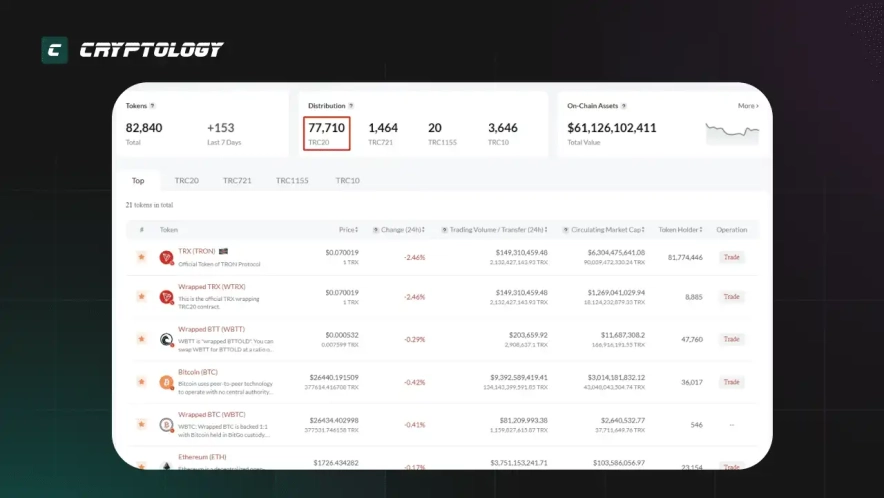Open the Wrapped BTC (WBTC) token link
The image size is (884, 498).
point(211,414)
